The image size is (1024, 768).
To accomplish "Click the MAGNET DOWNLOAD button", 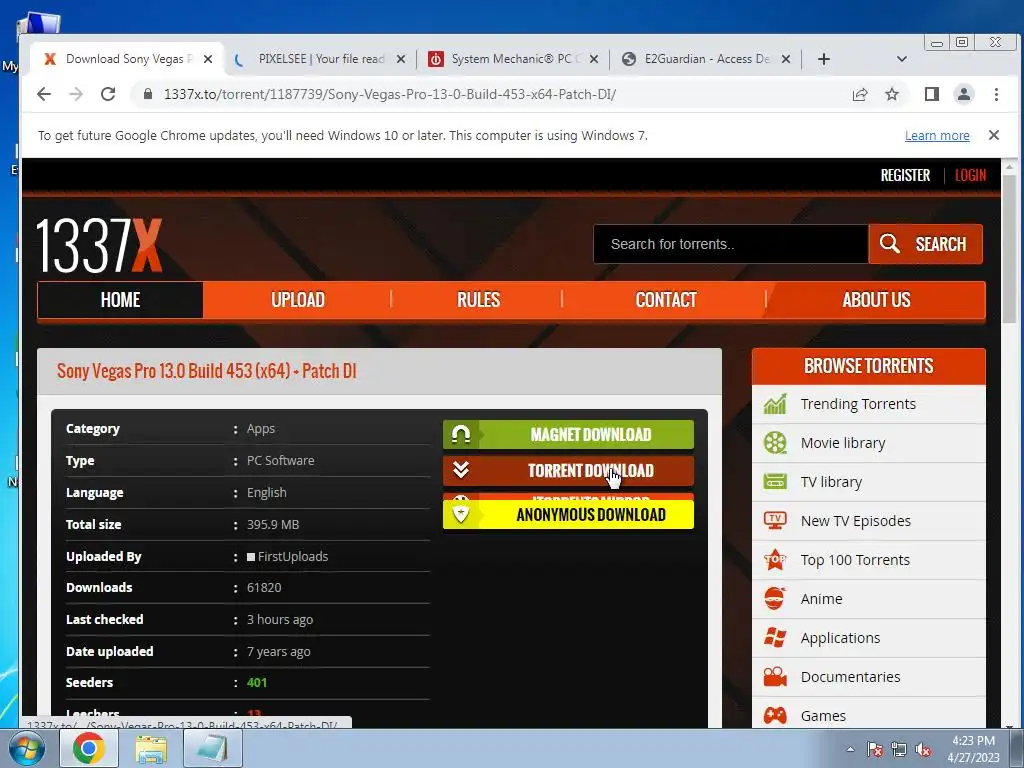I will point(568,435).
